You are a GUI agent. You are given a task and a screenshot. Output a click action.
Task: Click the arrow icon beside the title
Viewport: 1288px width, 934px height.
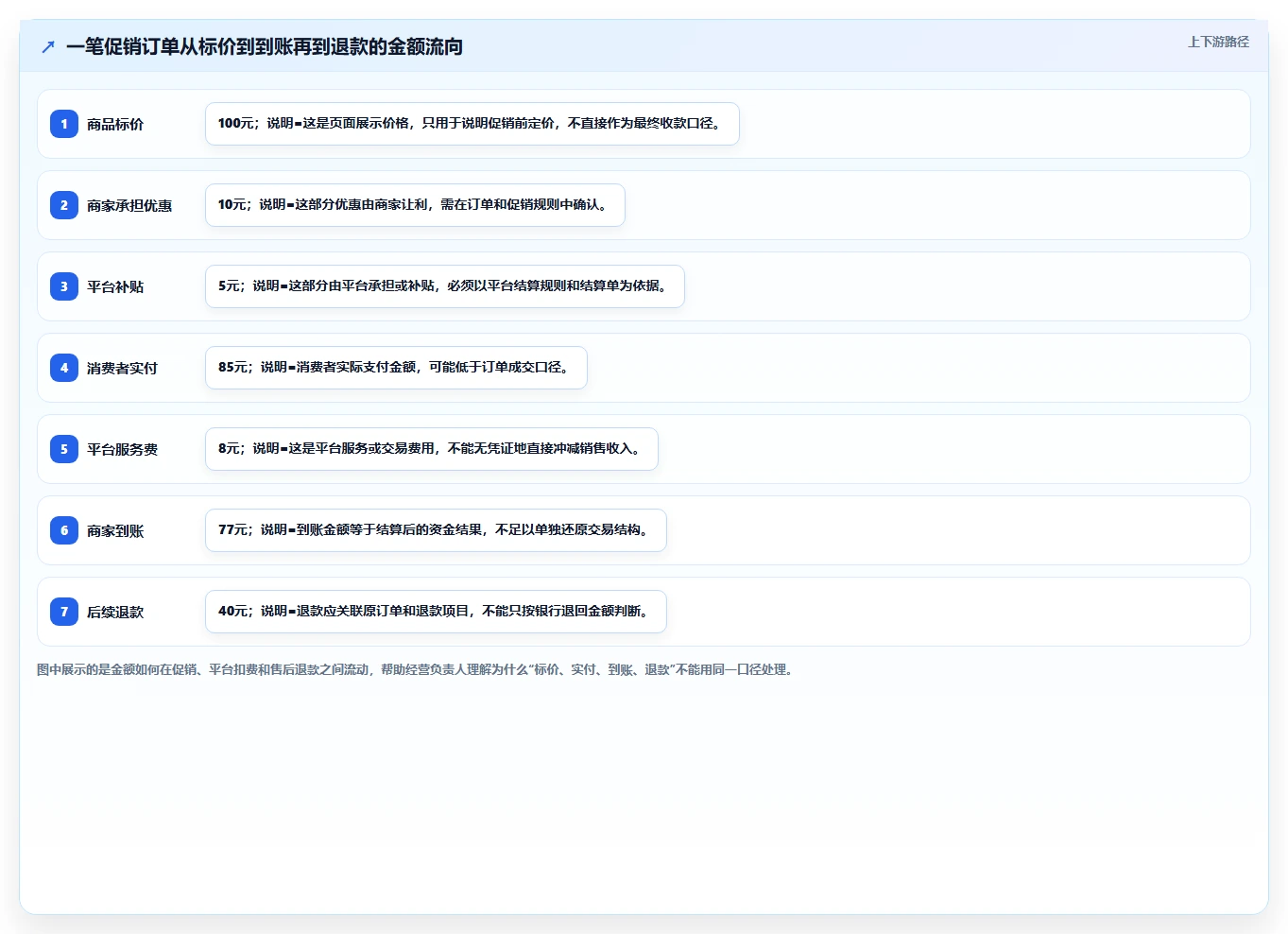pyautogui.click(x=48, y=46)
